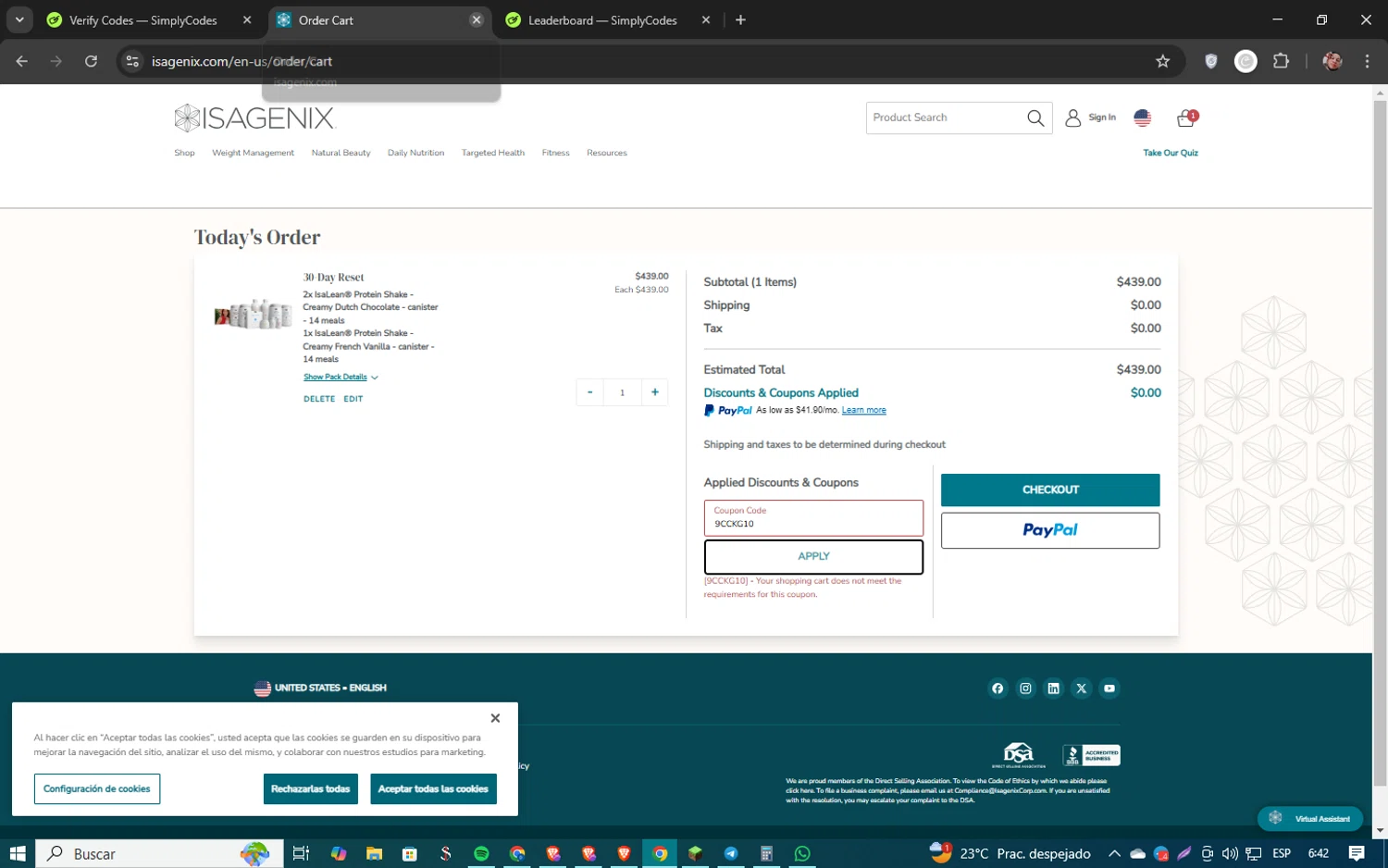Click Aceptar todas las cookies

pos(433,788)
